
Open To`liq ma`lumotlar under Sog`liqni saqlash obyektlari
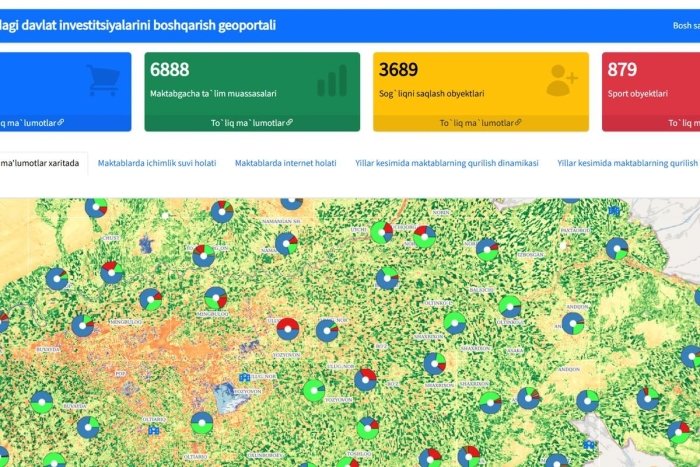pos(476,123)
